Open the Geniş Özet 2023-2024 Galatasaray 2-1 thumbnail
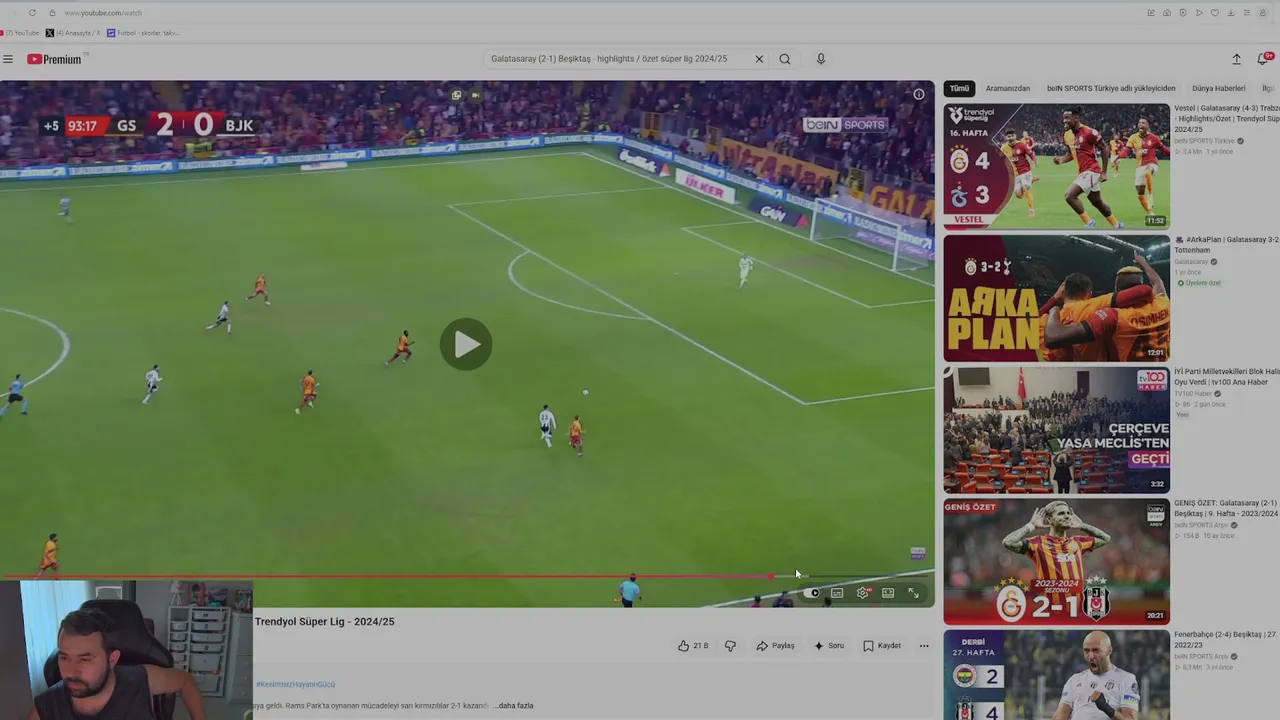The height and width of the screenshot is (720, 1280). [1057, 562]
